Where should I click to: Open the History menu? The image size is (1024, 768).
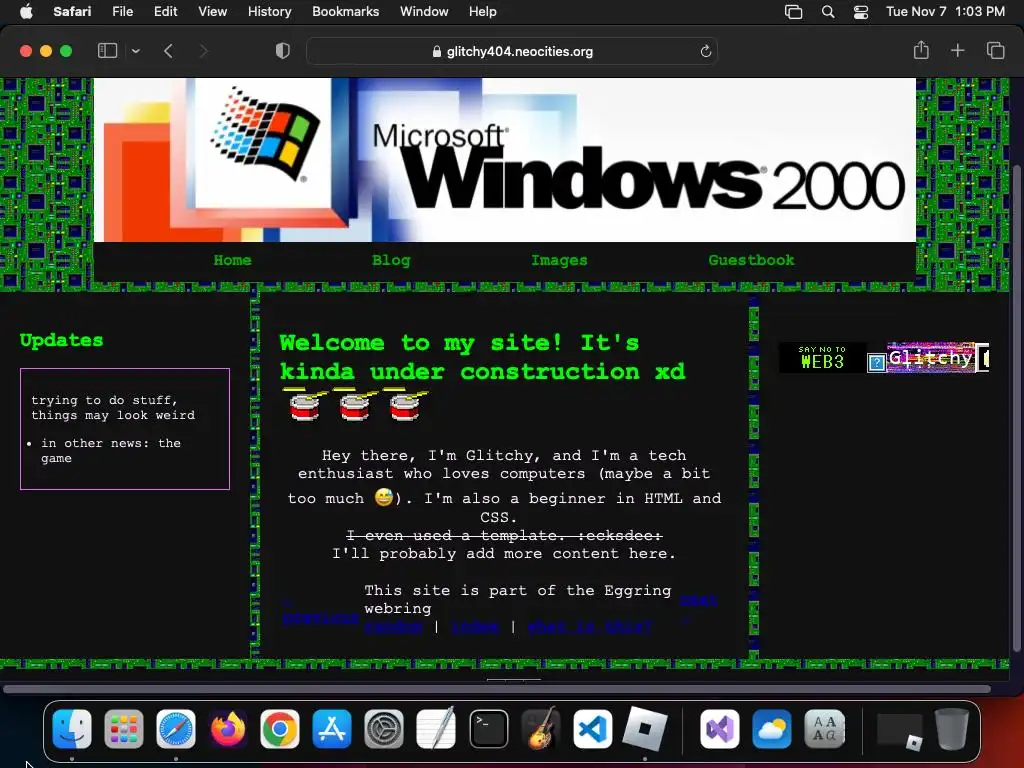(269, 11)
